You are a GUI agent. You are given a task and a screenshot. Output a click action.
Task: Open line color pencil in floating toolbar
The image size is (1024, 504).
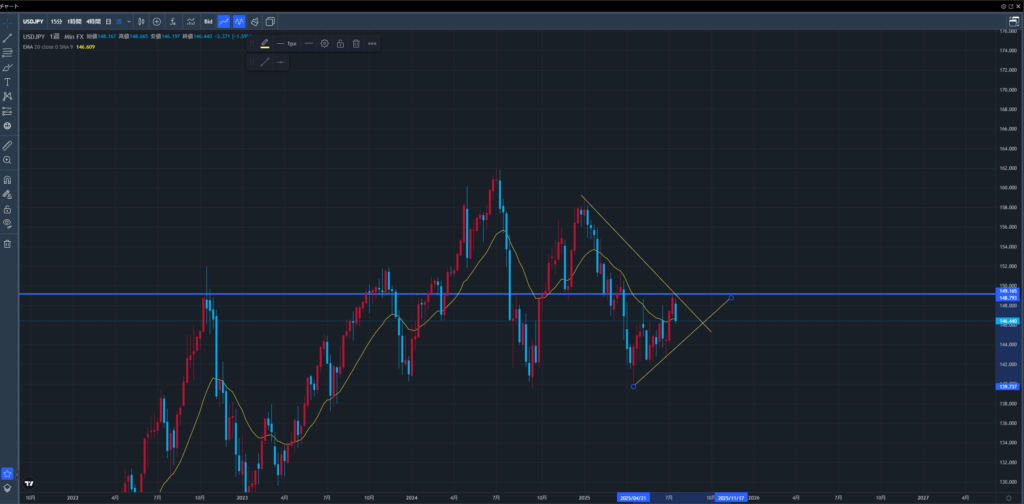[265, 44]
